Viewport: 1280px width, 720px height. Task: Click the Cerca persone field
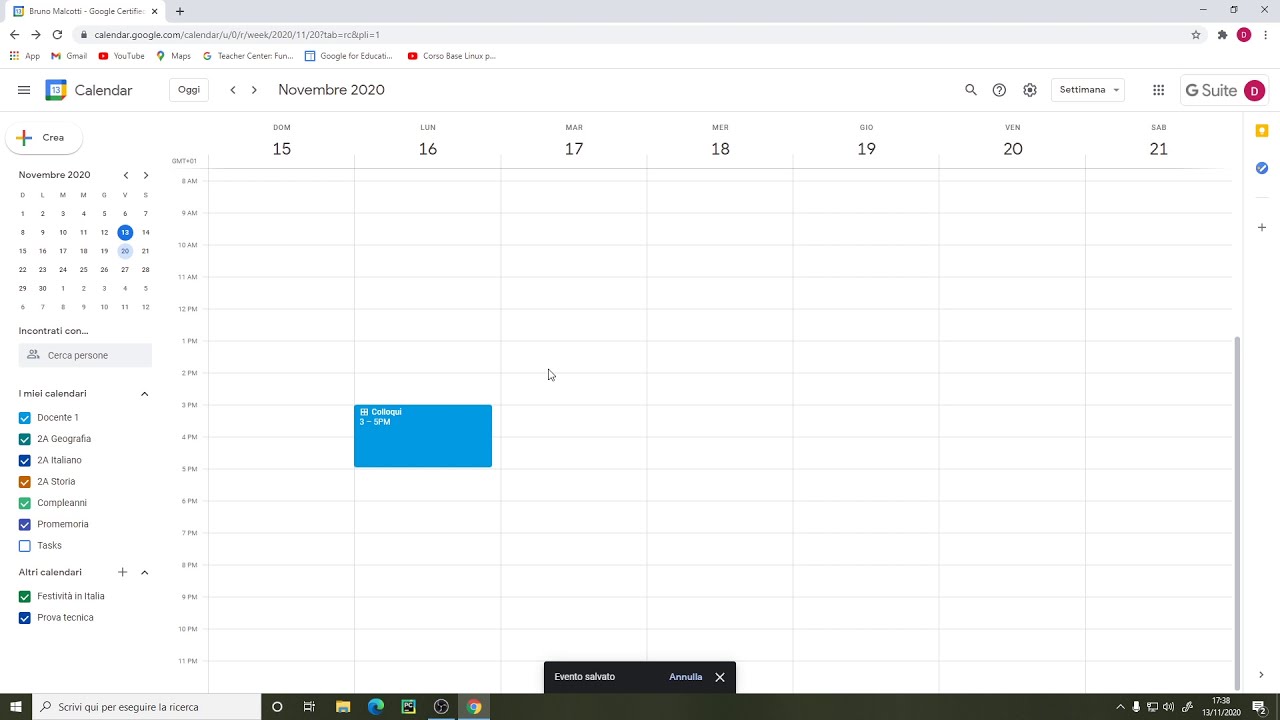85,355
